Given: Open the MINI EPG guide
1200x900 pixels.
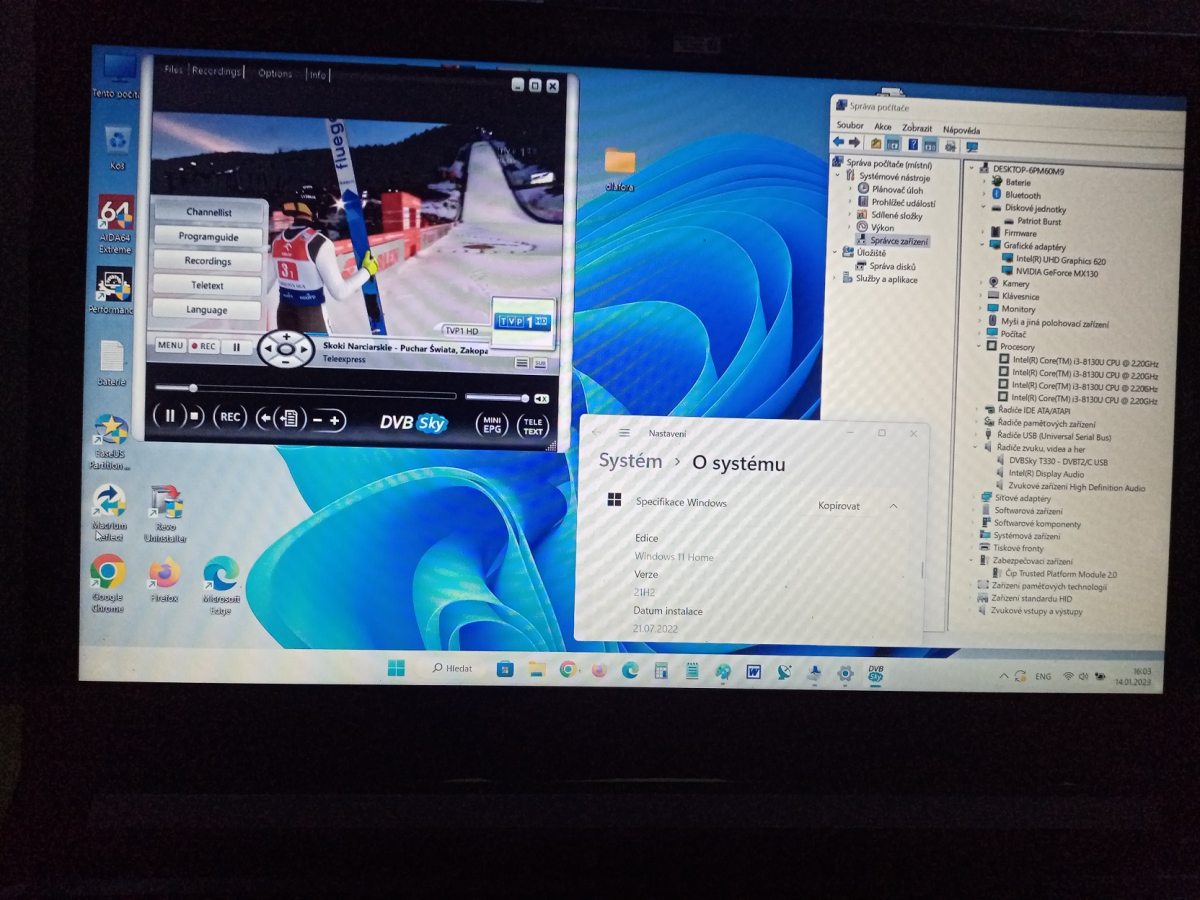Looking at the screenshot, I should point(491,424).
